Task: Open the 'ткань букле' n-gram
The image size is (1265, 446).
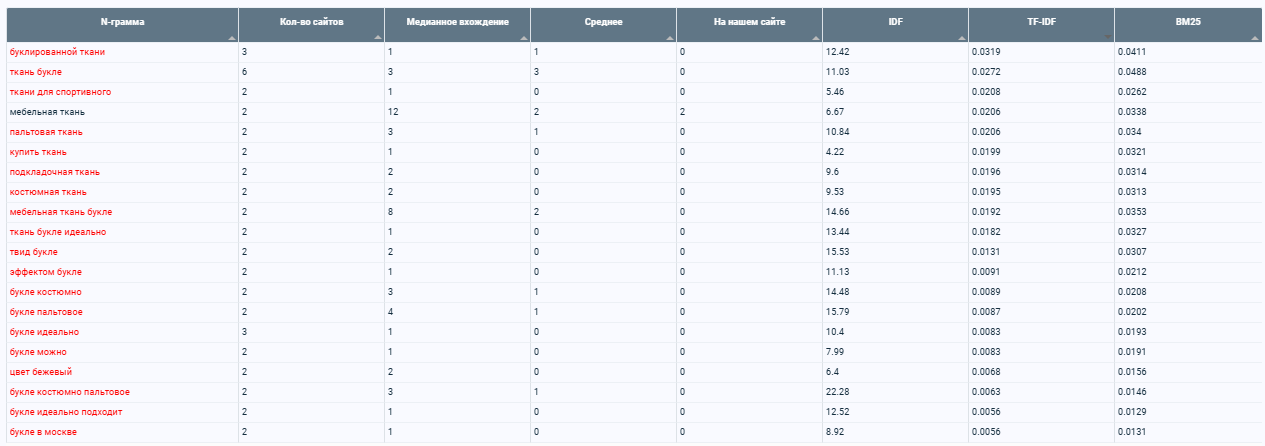Action: pos(36,72)
